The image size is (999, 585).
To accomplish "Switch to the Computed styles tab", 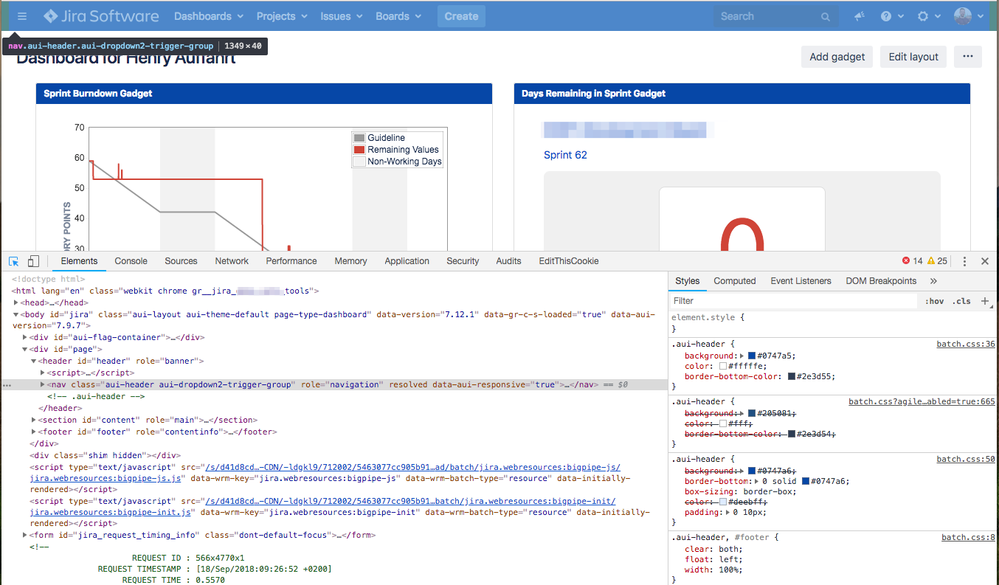I will point(735,281).
